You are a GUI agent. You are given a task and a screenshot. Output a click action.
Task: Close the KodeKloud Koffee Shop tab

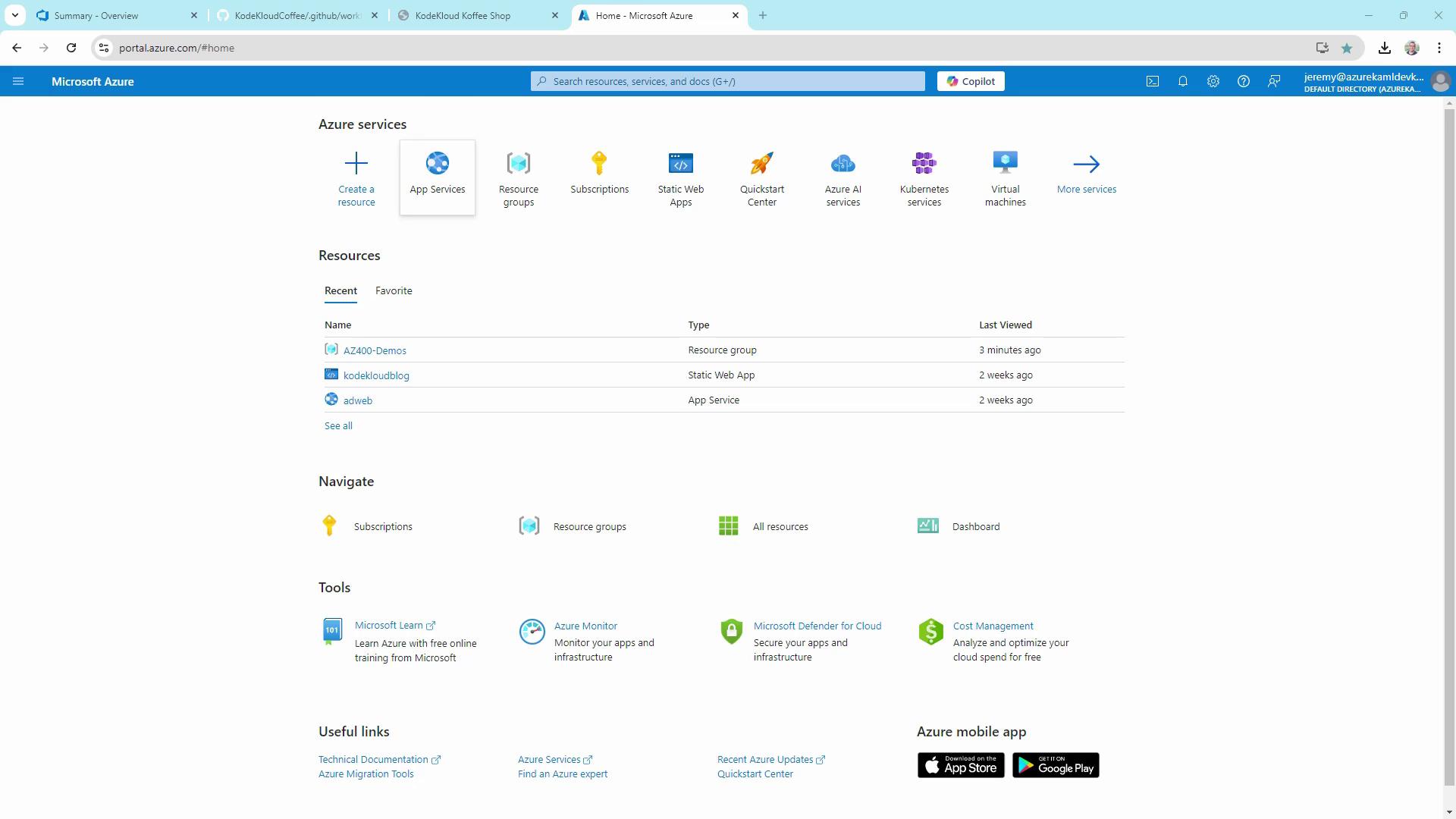555,15
